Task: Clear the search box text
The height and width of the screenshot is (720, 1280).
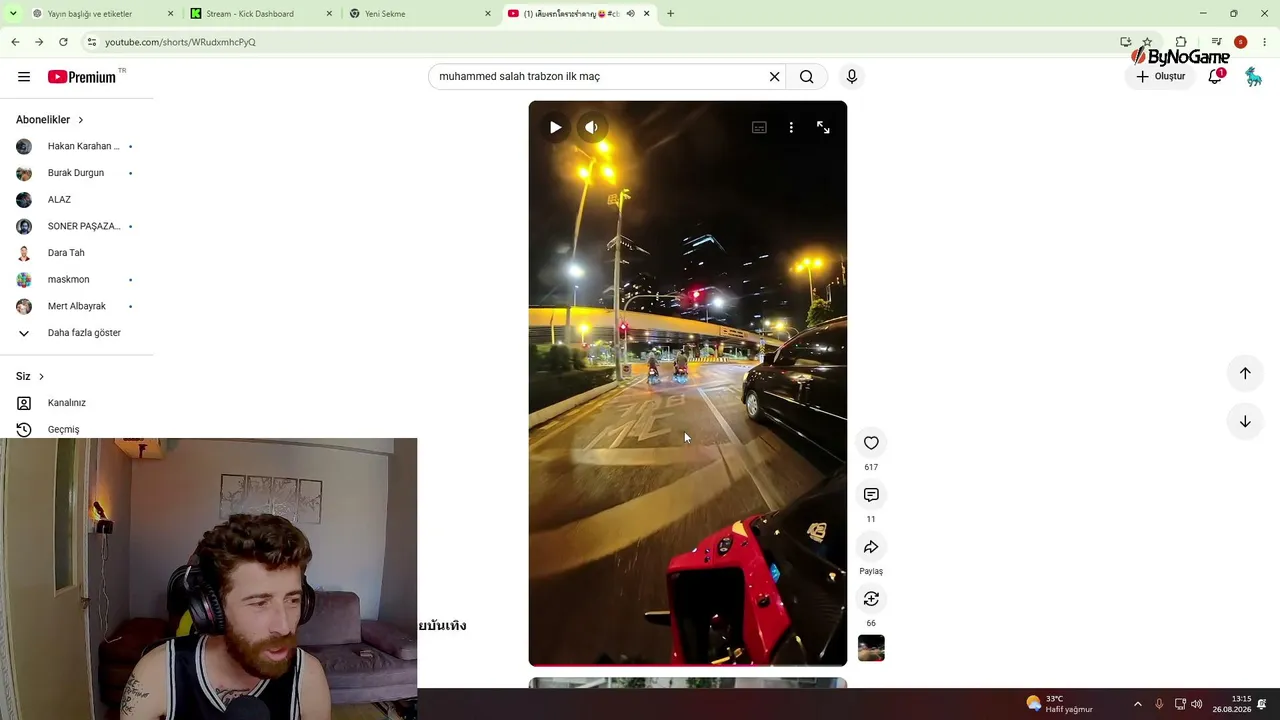Action: [774, 77]
